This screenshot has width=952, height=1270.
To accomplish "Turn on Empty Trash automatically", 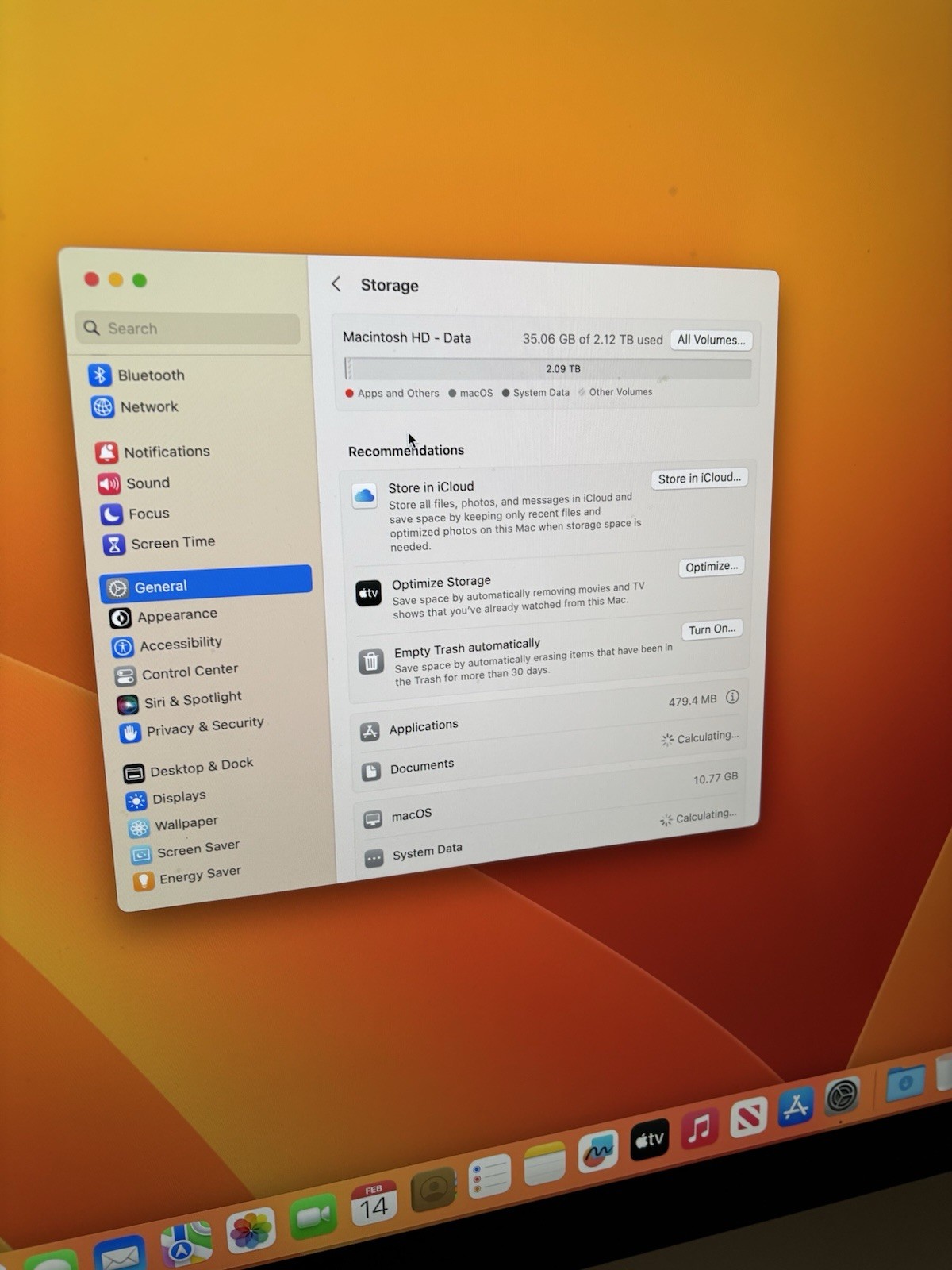I will pyautogui.click(x=712, y=629).
